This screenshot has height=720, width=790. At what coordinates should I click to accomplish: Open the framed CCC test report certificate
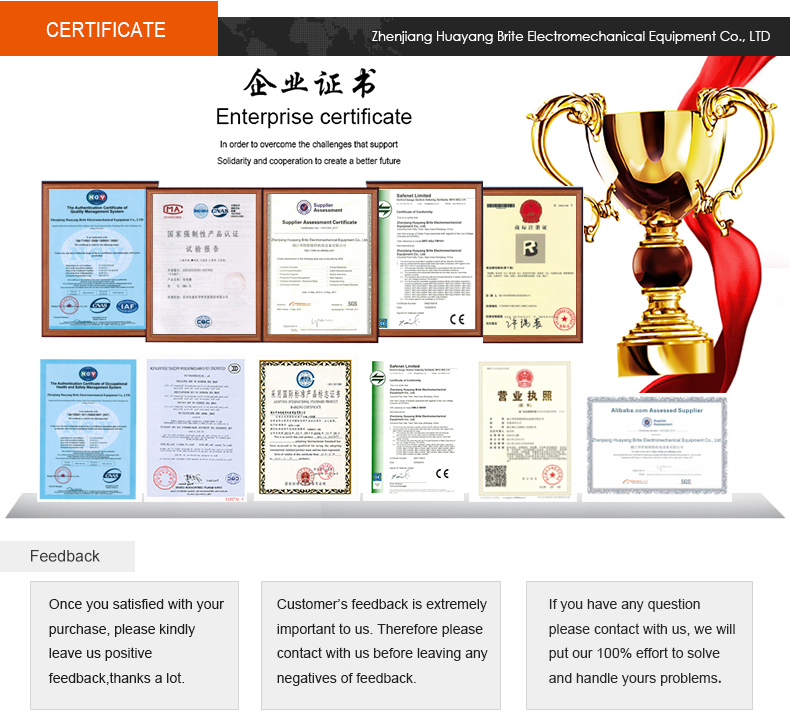(x=204, y=260)
